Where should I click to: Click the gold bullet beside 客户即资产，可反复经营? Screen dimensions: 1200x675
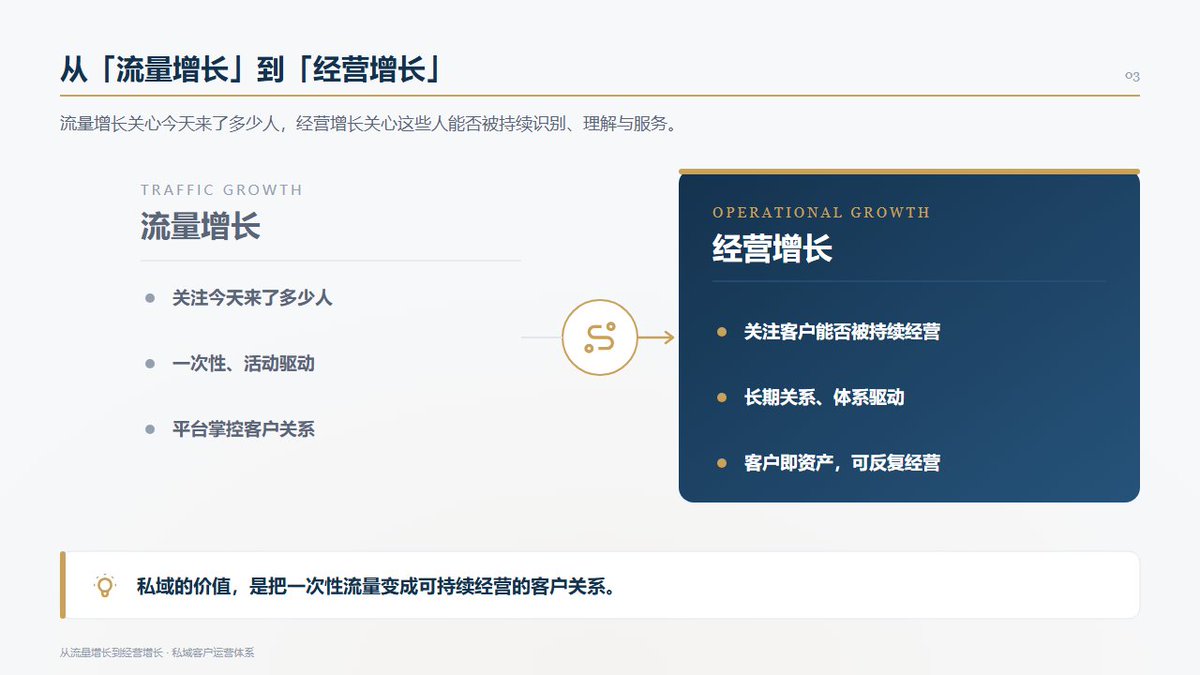[721, 463]
